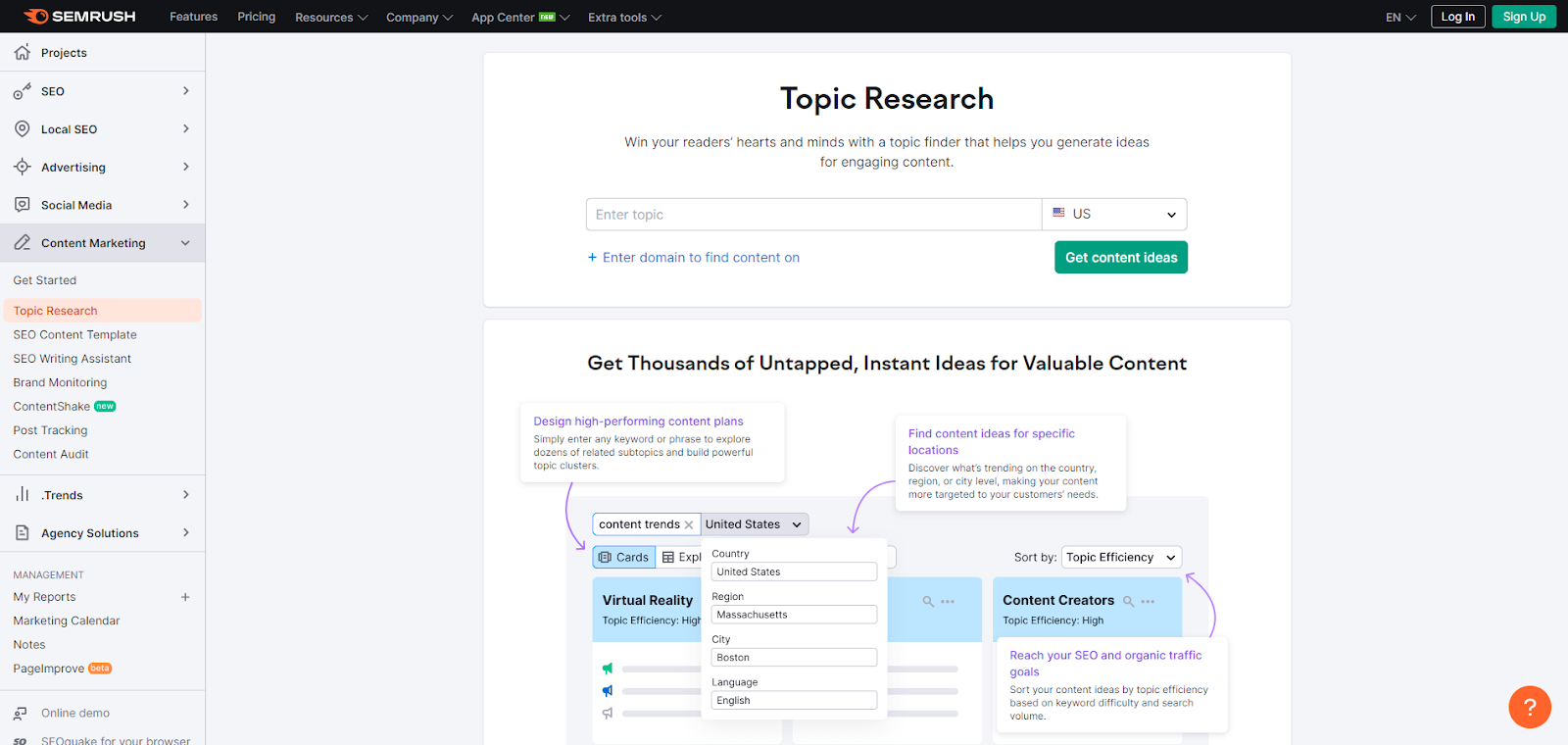
Task: Click the Social Media icon
Action: pos(23,205)
